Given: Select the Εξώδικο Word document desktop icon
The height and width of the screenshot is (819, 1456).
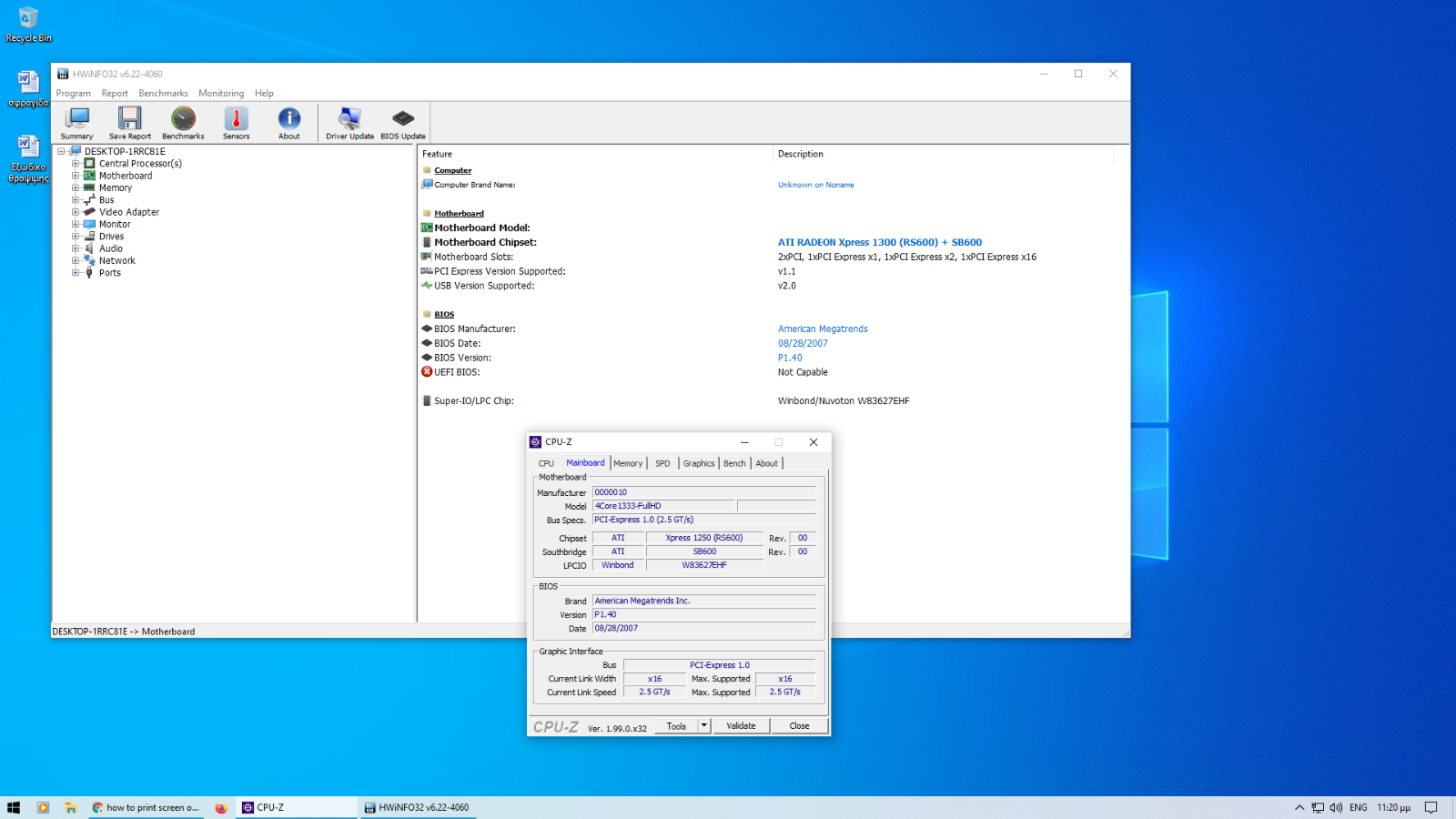Looking at the screenshot, I should 28,158.
